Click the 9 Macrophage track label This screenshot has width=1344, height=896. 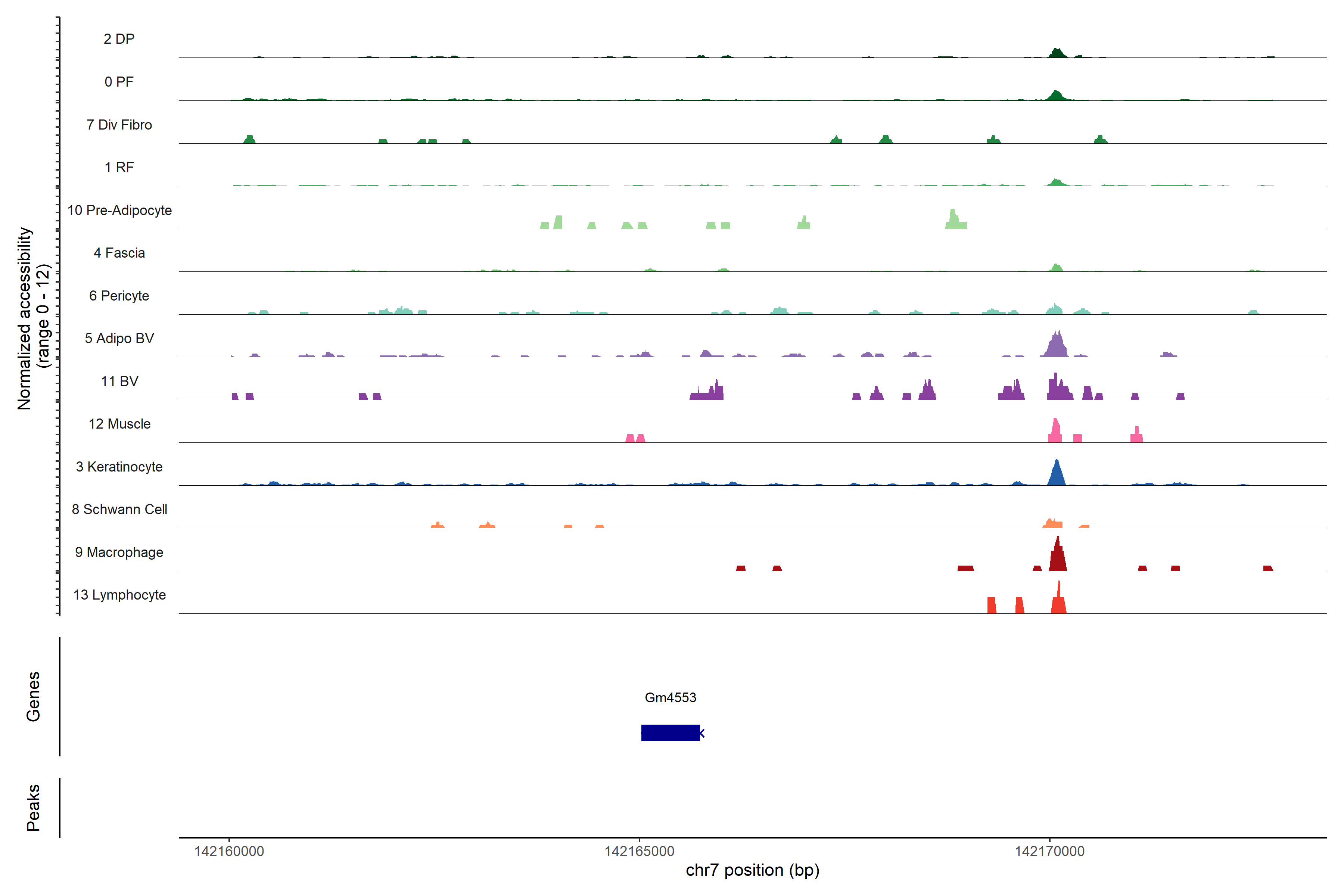point(119,552)
